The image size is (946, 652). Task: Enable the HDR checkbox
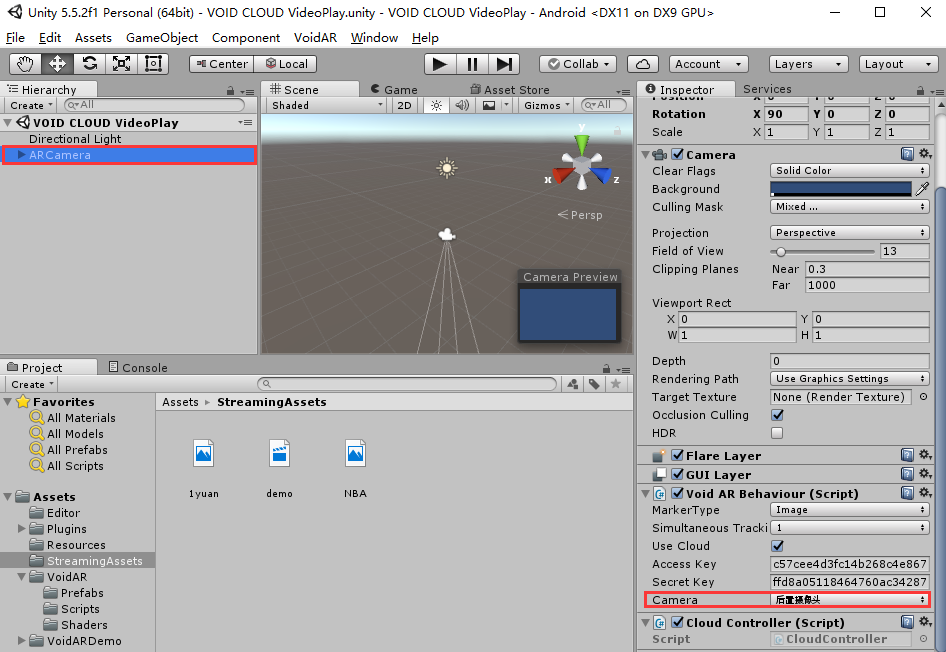point(777,433)
